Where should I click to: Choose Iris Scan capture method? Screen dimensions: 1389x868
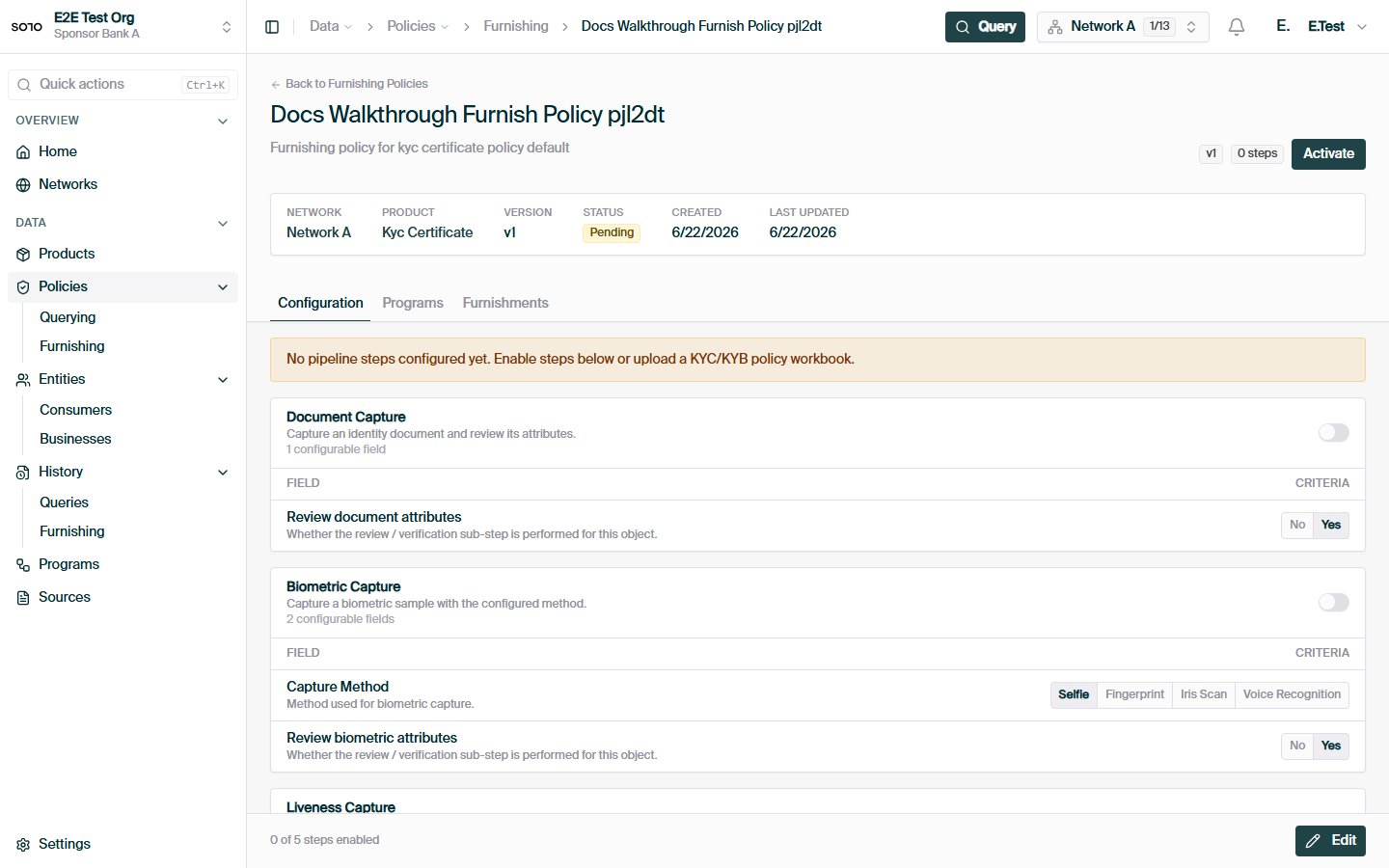(1204, 694)
